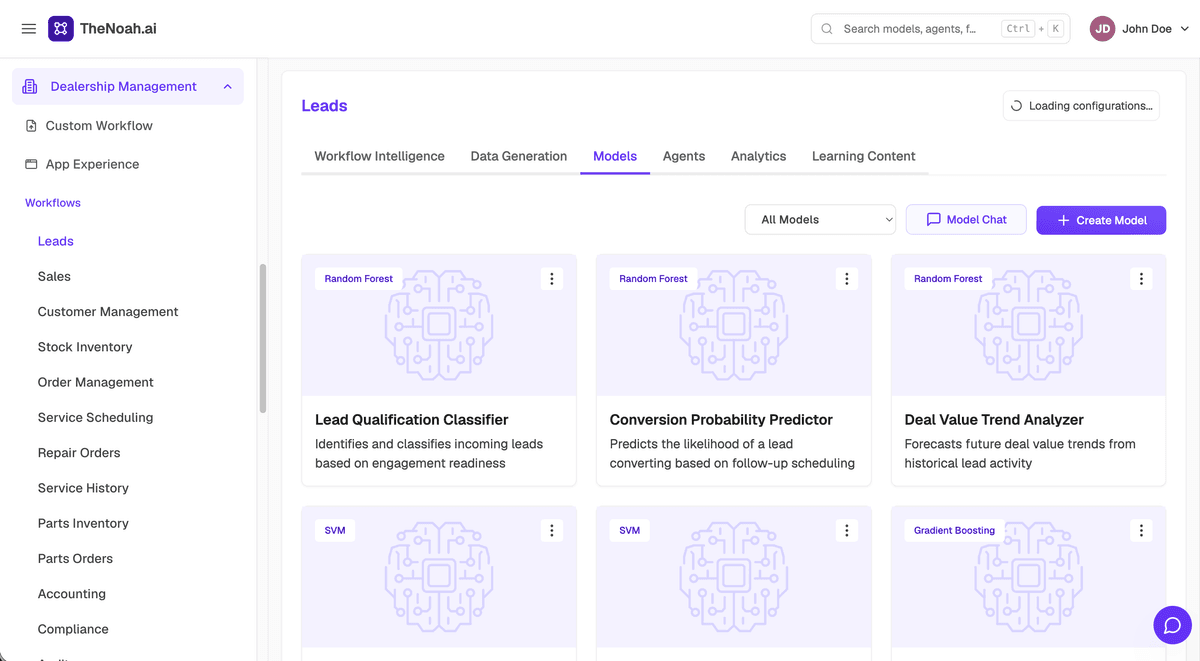The width and height of the screenshot is (1200, 661).
Task: Click the brain thumbnail of Deal Value Trend Analyzer
Action: coord(1029,324)
